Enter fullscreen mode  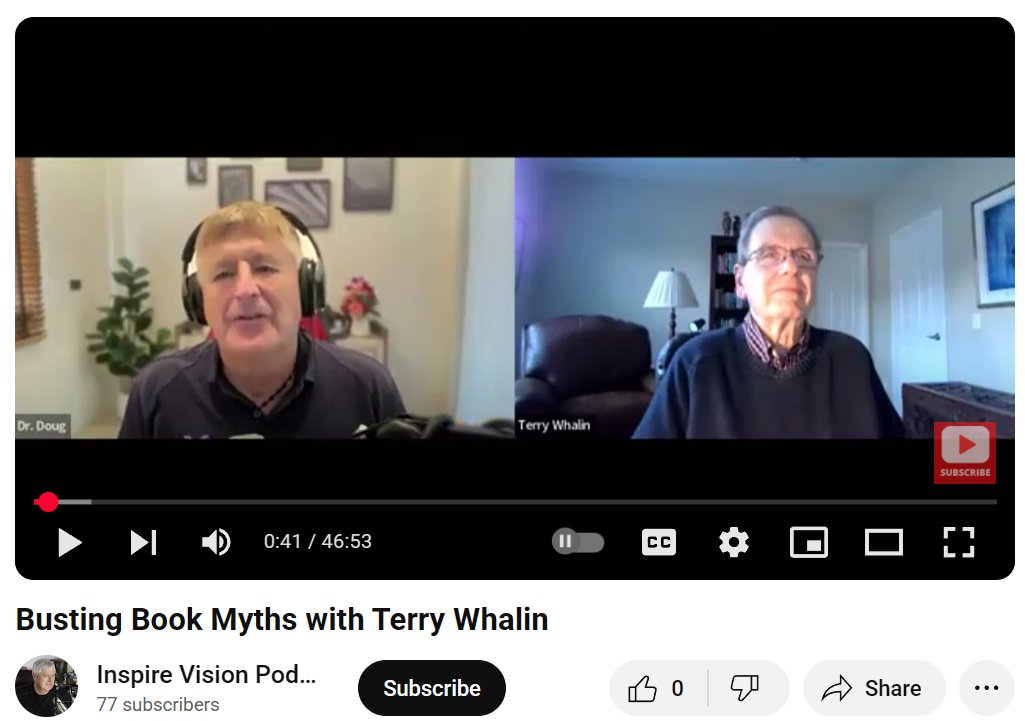point(958,542)
